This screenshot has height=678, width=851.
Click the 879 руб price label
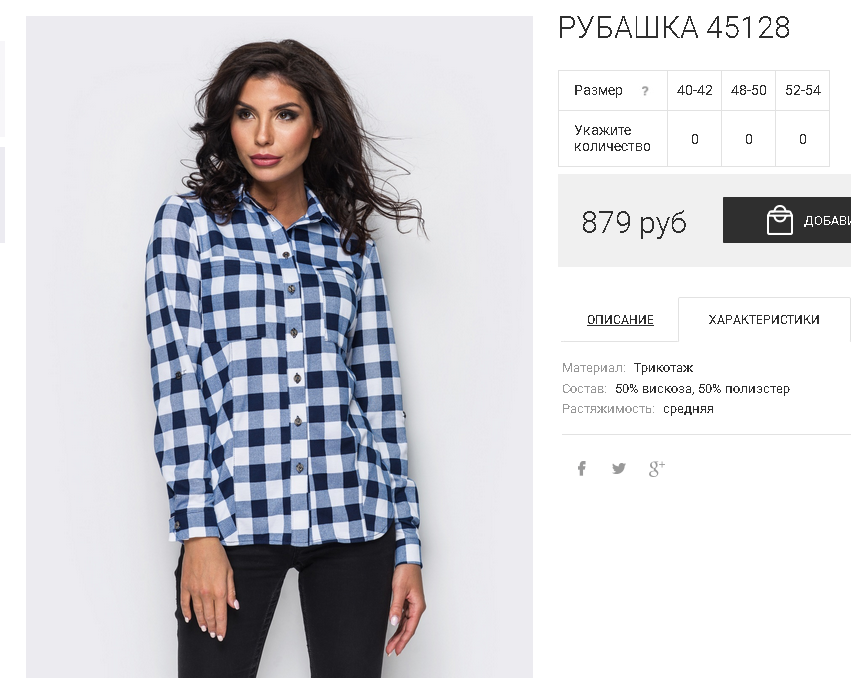point(633,222)
